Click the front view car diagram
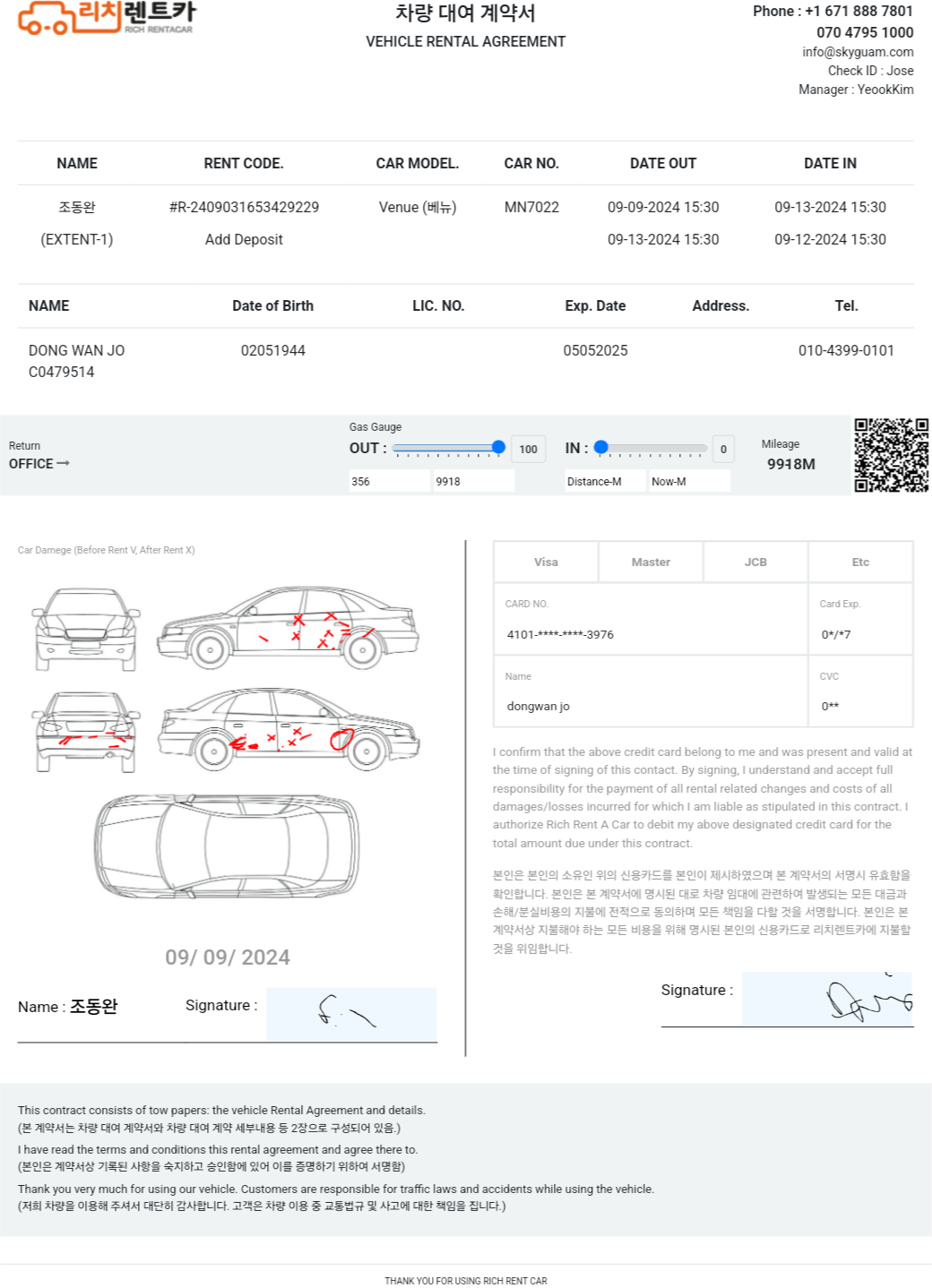The image size is (932, 1288). pos(86,629)
